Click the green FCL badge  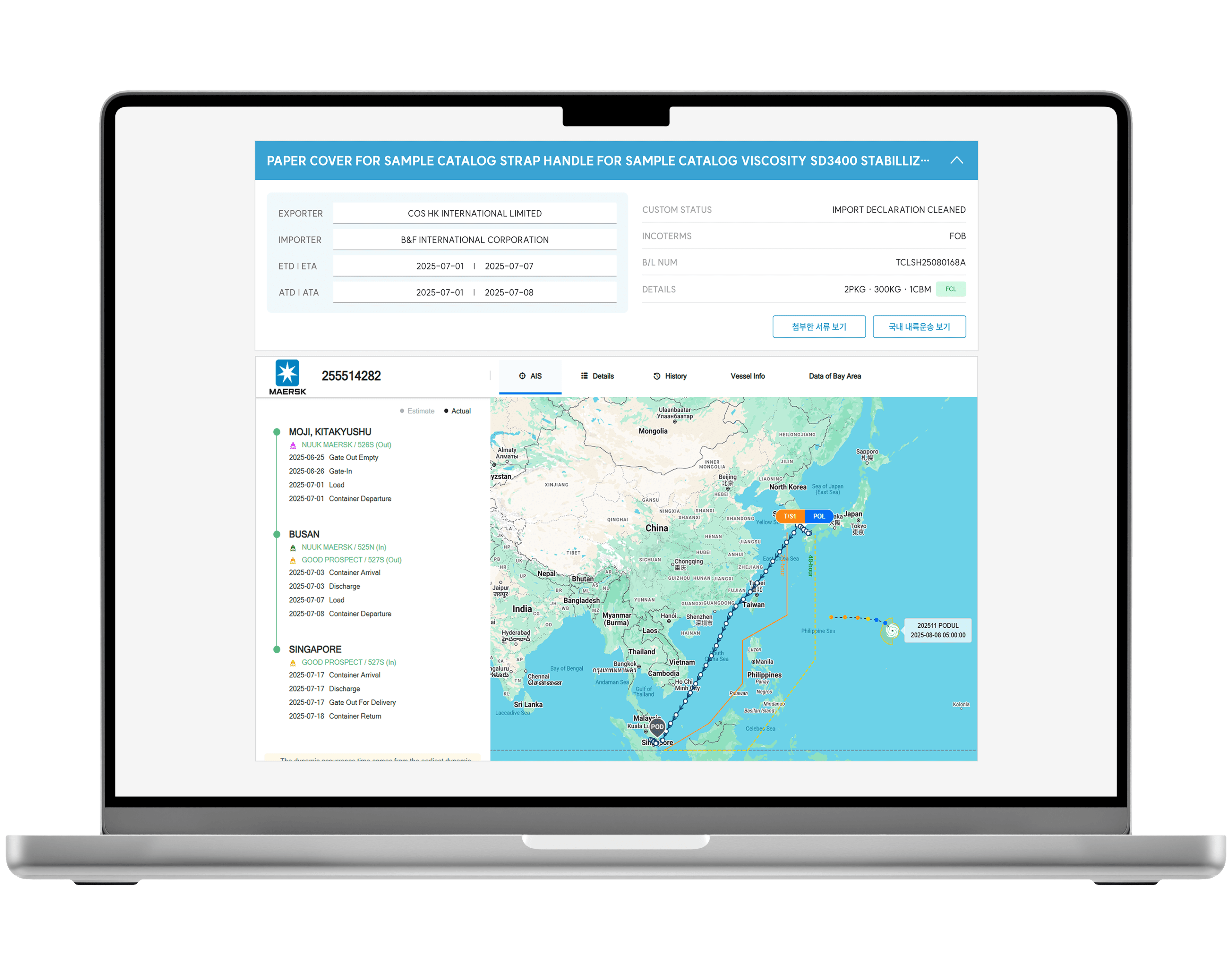click(951, 289)
